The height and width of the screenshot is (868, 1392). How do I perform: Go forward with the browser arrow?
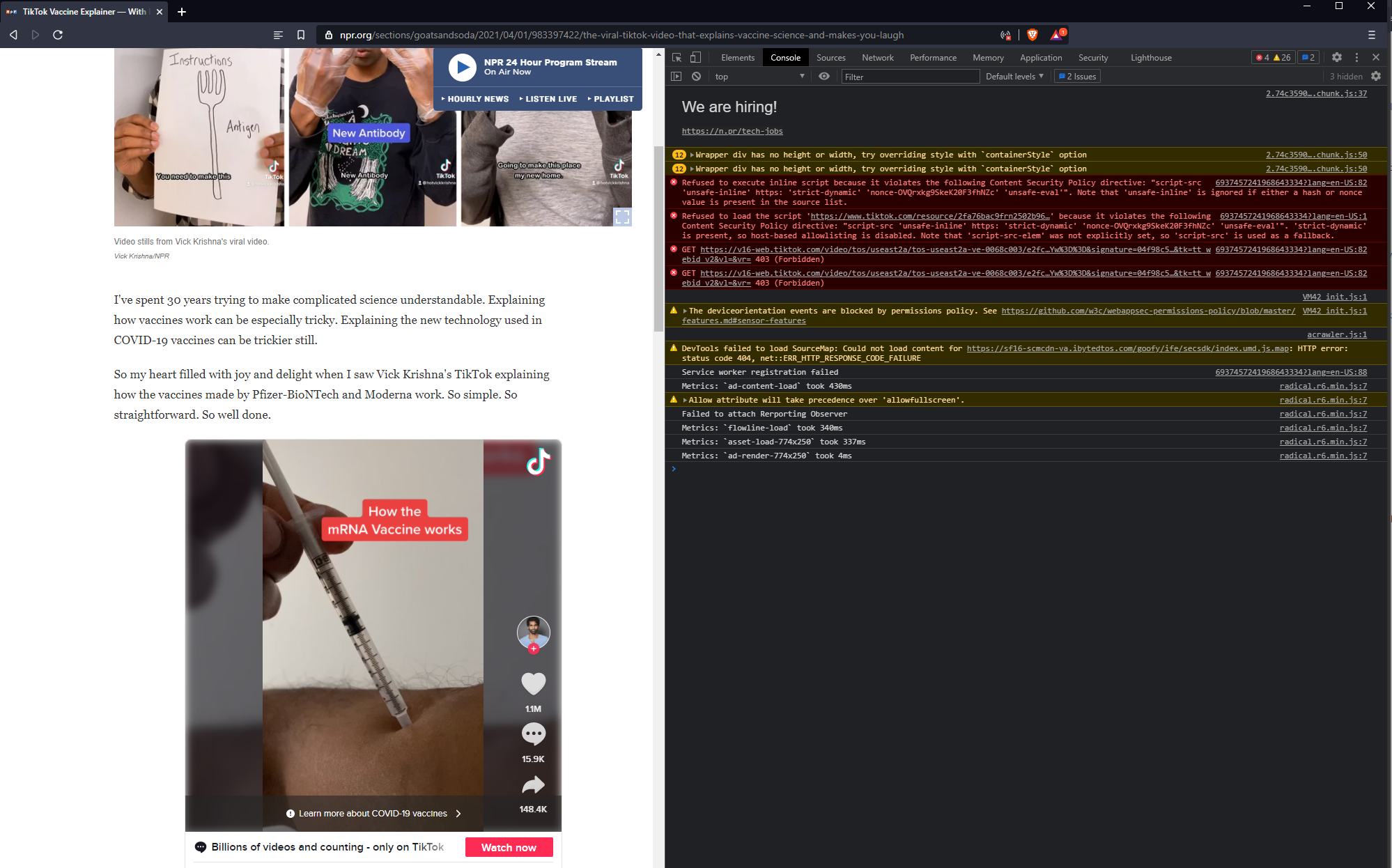point(36,35)
